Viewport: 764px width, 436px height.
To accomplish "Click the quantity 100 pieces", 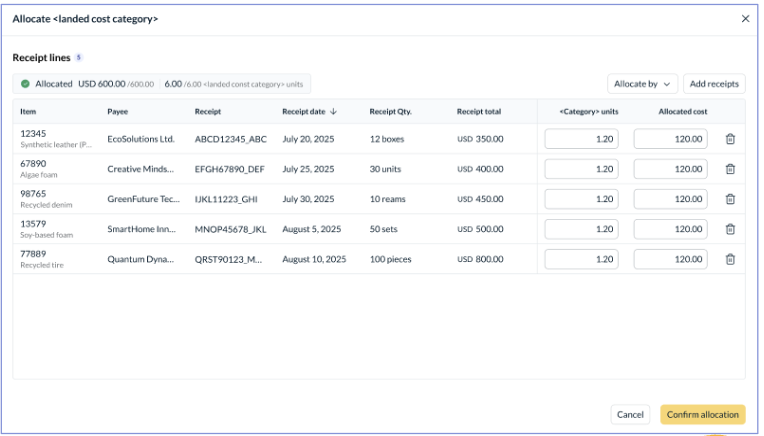I will coord(390,259).
